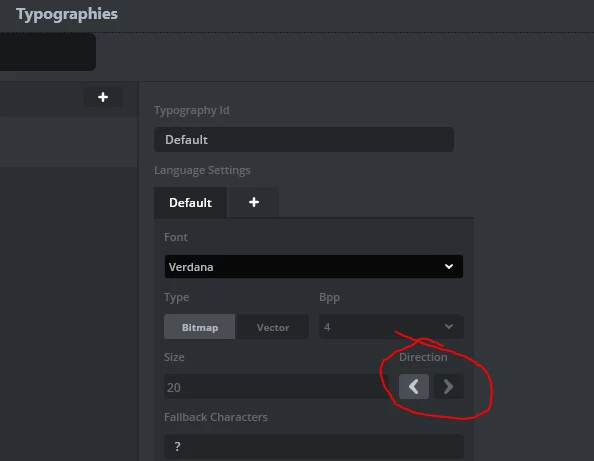Open the Verdana font dropdown
Image resolution: width=594 pixels, height=461 pixels.
tap(314, 267)
